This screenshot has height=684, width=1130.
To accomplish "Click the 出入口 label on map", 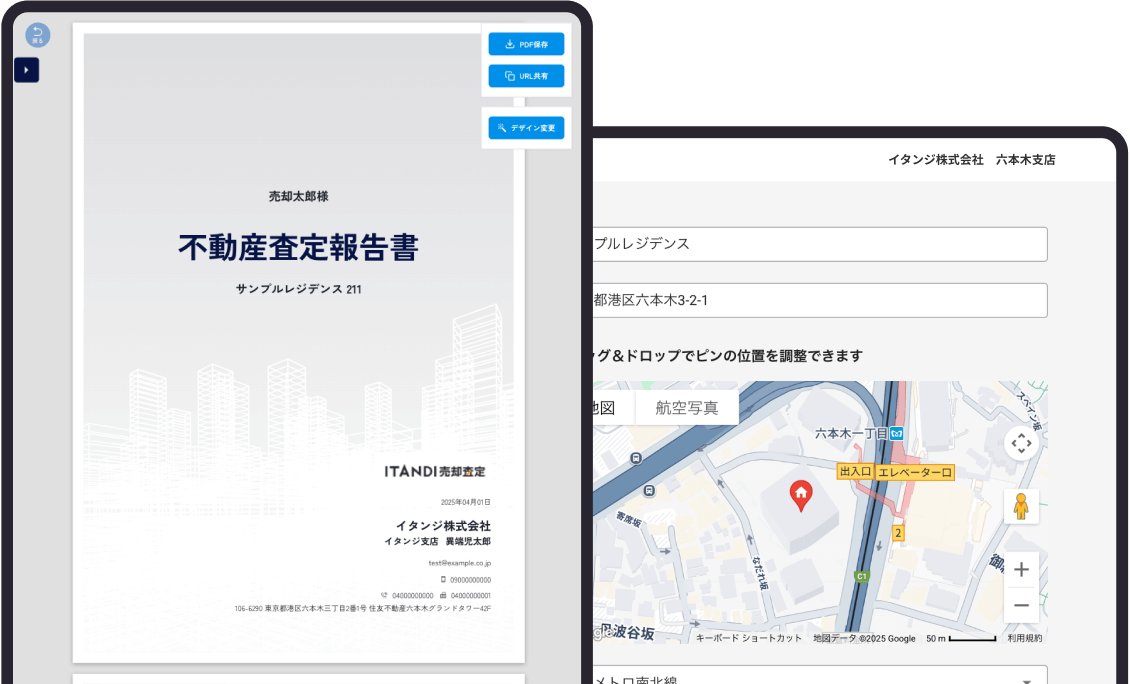I will (x=855, y=471).
